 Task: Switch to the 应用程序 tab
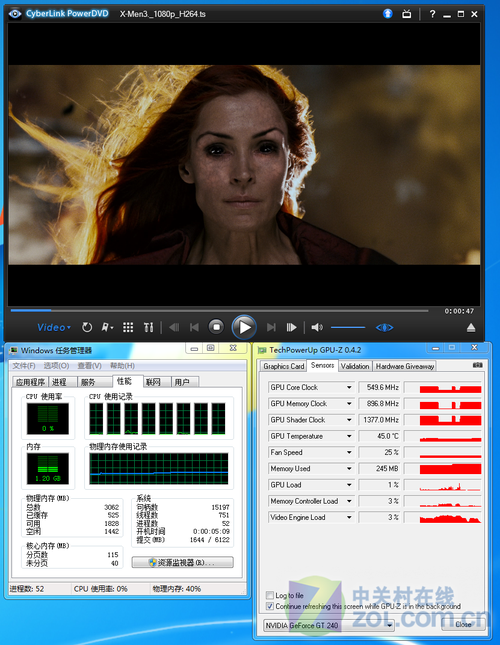point(30,382)
